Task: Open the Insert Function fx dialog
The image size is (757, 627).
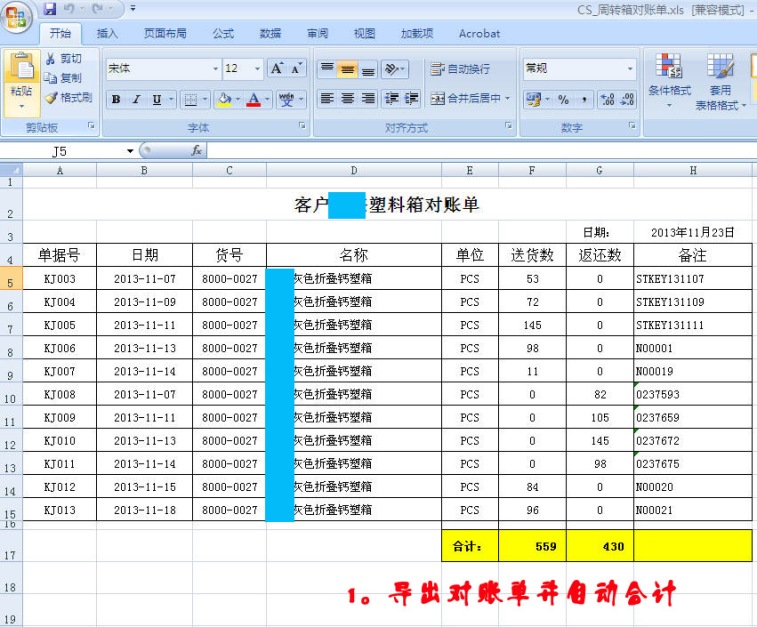Action: (x=196, y=151)
